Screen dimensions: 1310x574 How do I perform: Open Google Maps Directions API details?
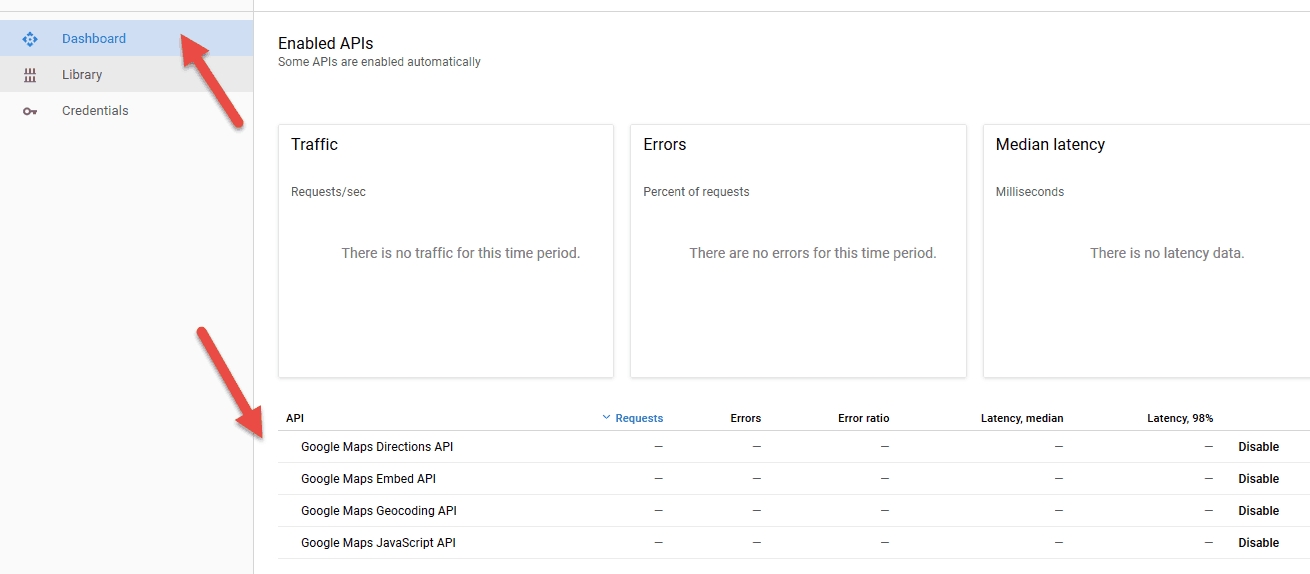(x=377, y=447)
